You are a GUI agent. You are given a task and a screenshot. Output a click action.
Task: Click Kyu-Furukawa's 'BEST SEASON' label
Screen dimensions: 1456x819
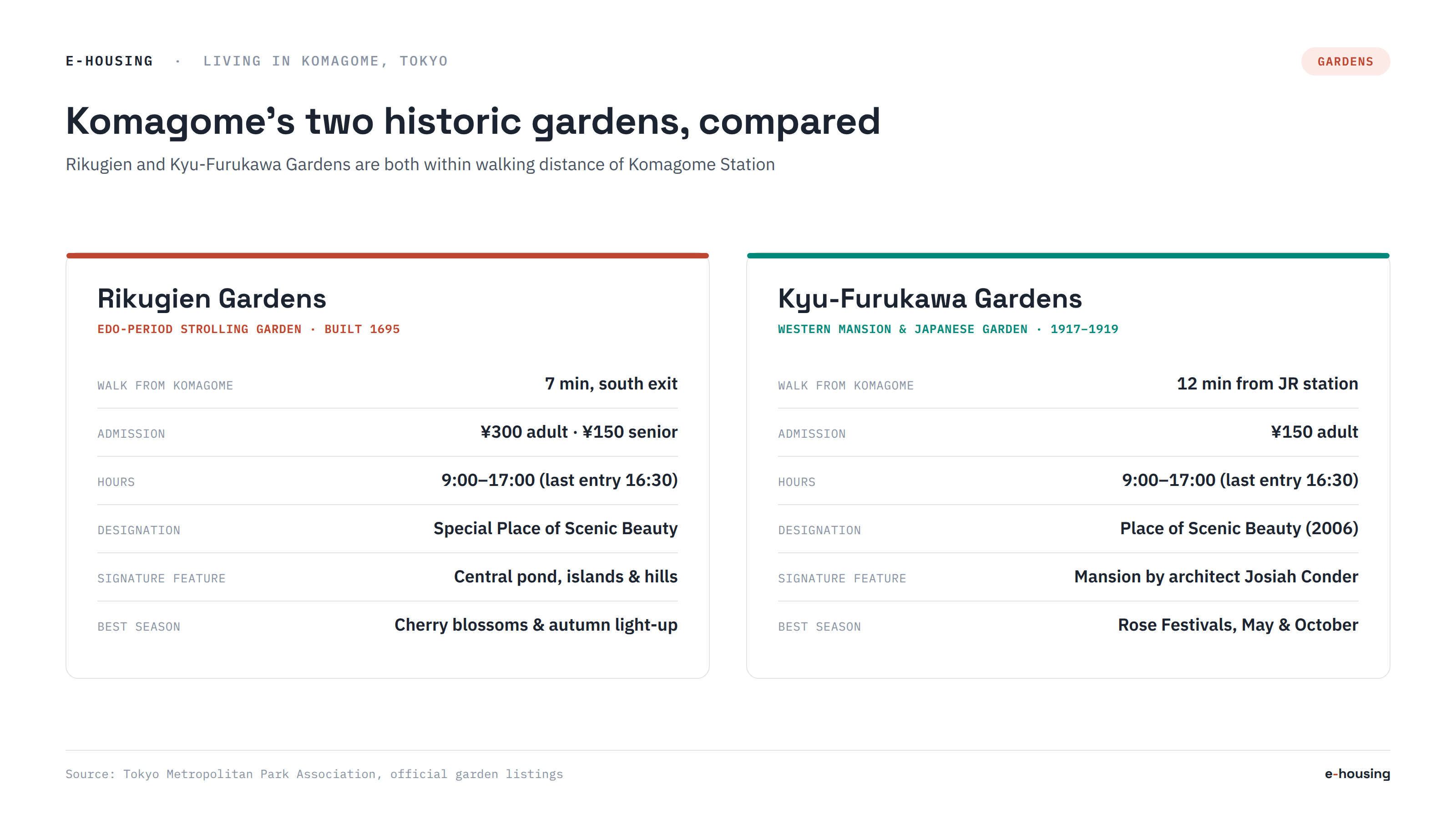coord(819,627)
